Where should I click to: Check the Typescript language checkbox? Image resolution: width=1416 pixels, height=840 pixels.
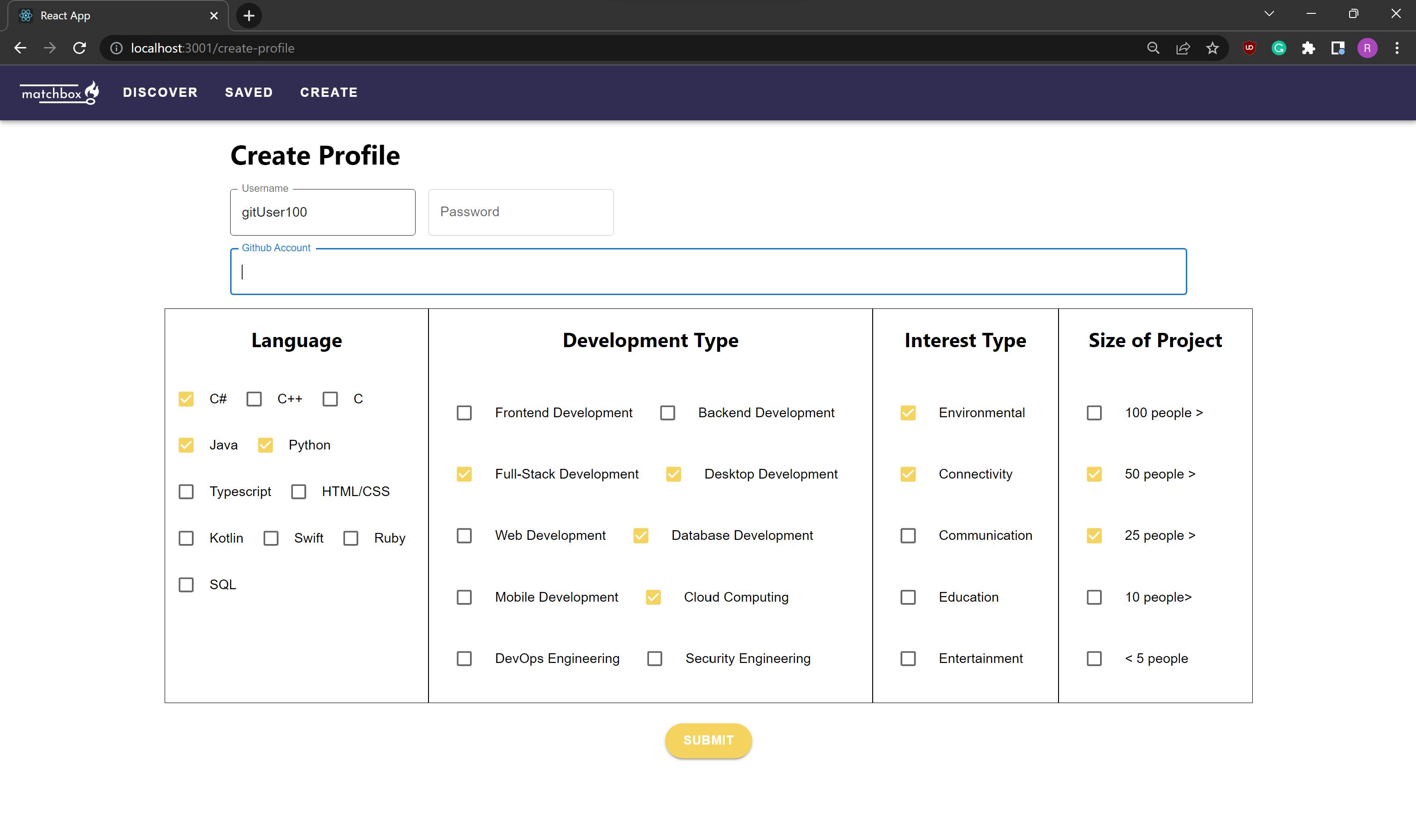coord(186,491)
